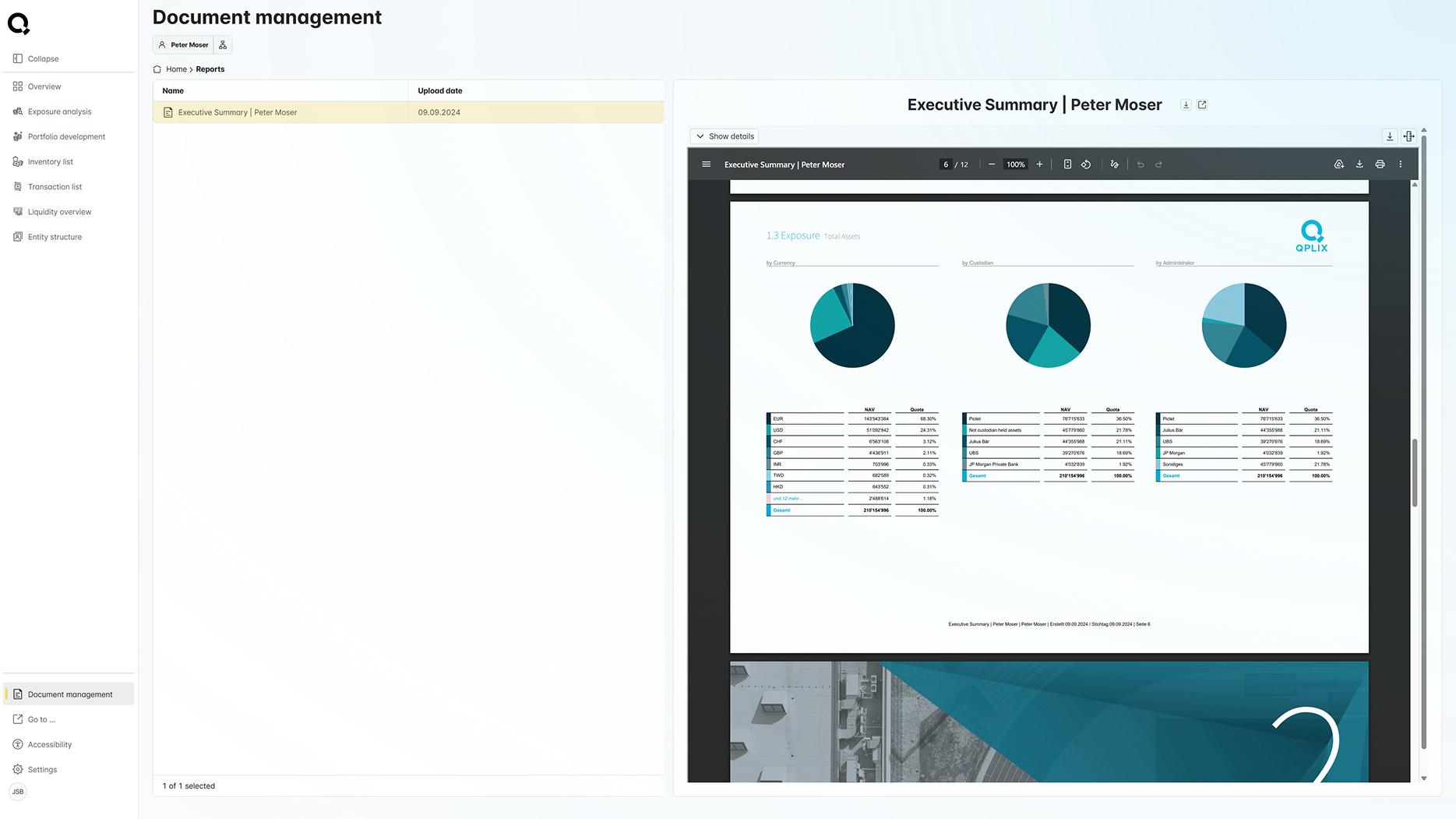Open more actions menu in PDF toolbar
Image resolution: width=1456 pixels, height=819 pixels.
tap(1401, 164)
